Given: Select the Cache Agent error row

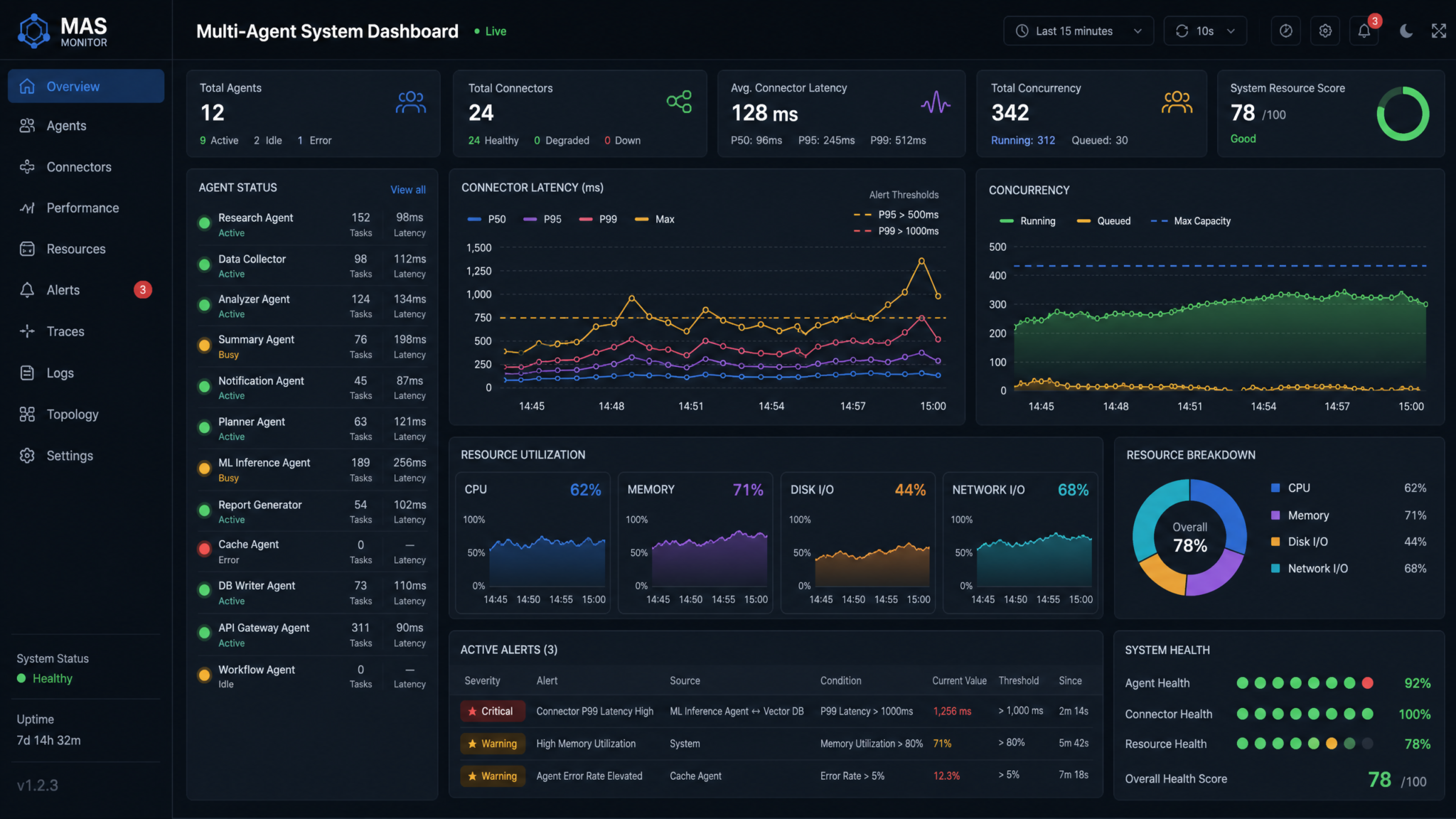Looking at the screenshot, I should 312,551.
